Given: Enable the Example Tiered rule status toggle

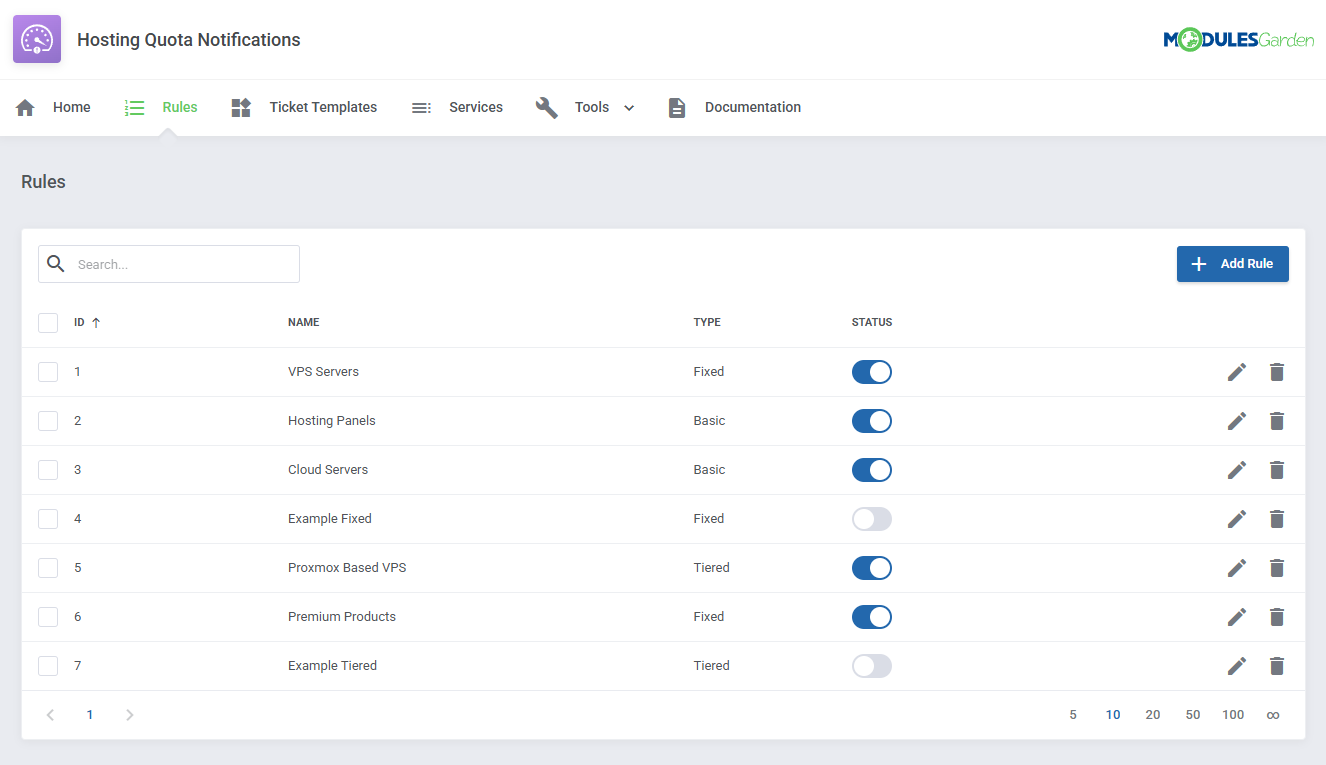Looking at the screenshot, I should [871, 665].
